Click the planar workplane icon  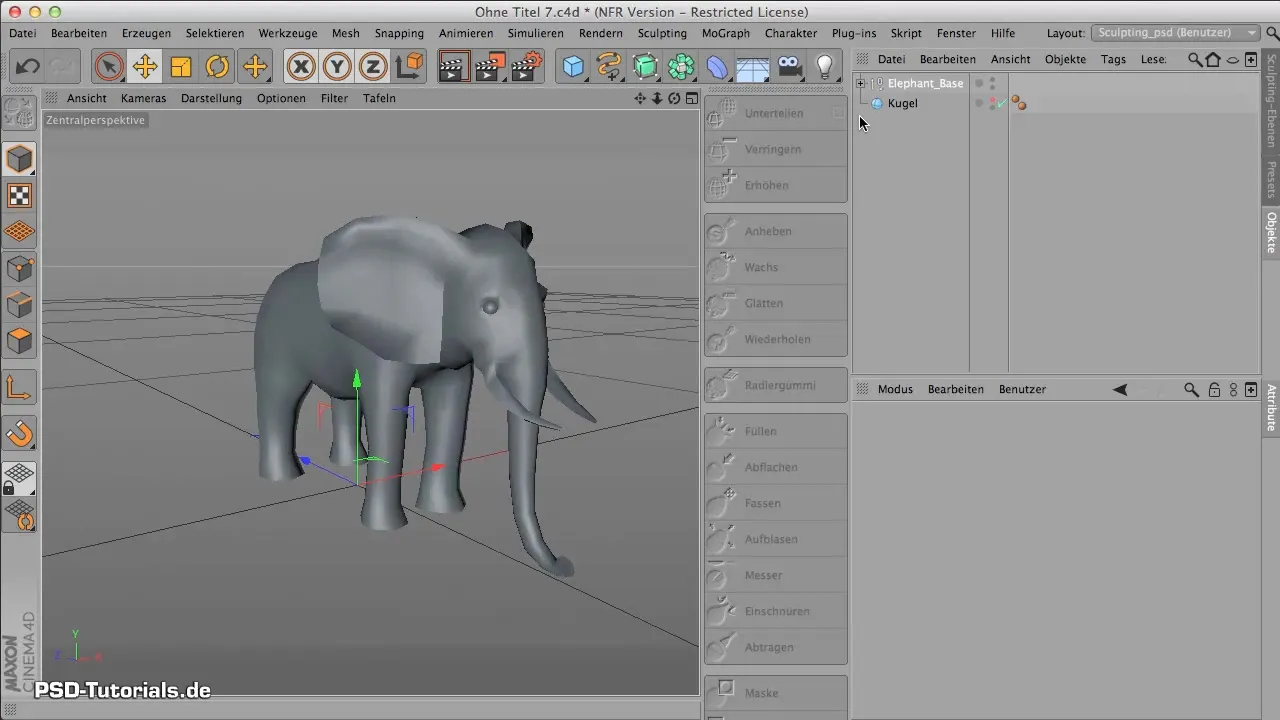coord(20,515)
